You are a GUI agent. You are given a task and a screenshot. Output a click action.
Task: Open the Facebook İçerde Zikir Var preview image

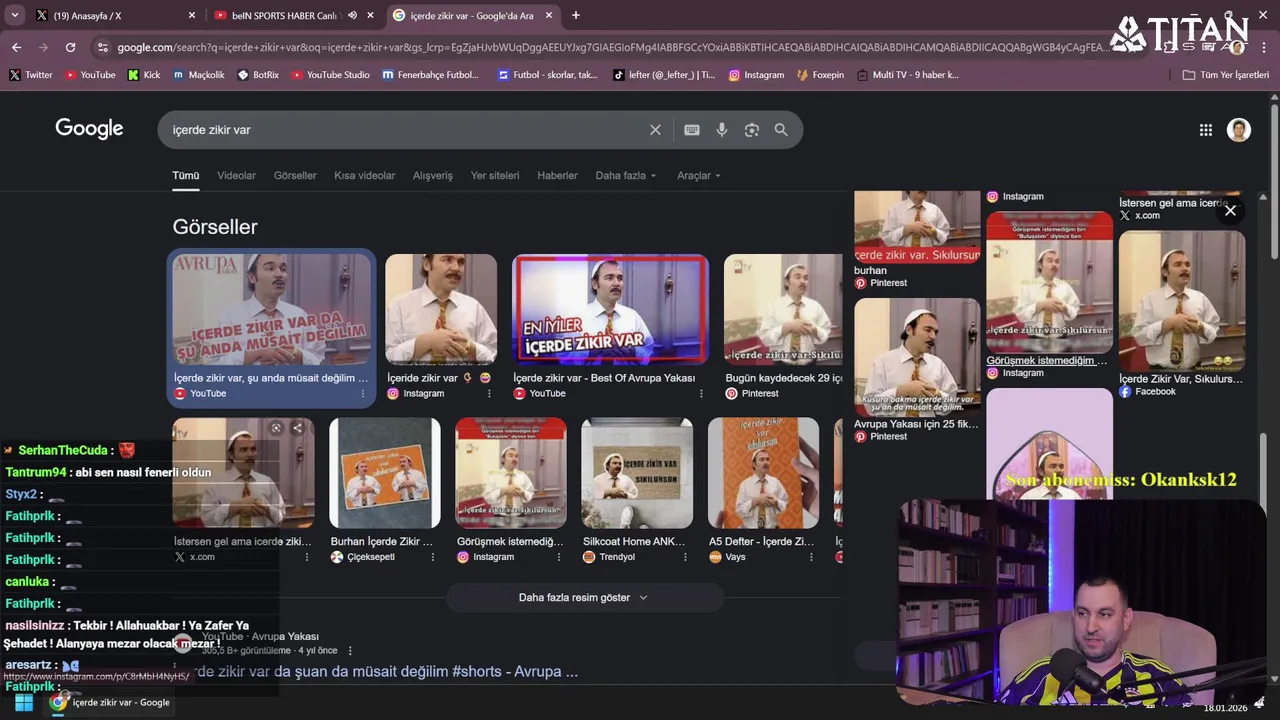pyautogui.click(x=1182, y=301)
